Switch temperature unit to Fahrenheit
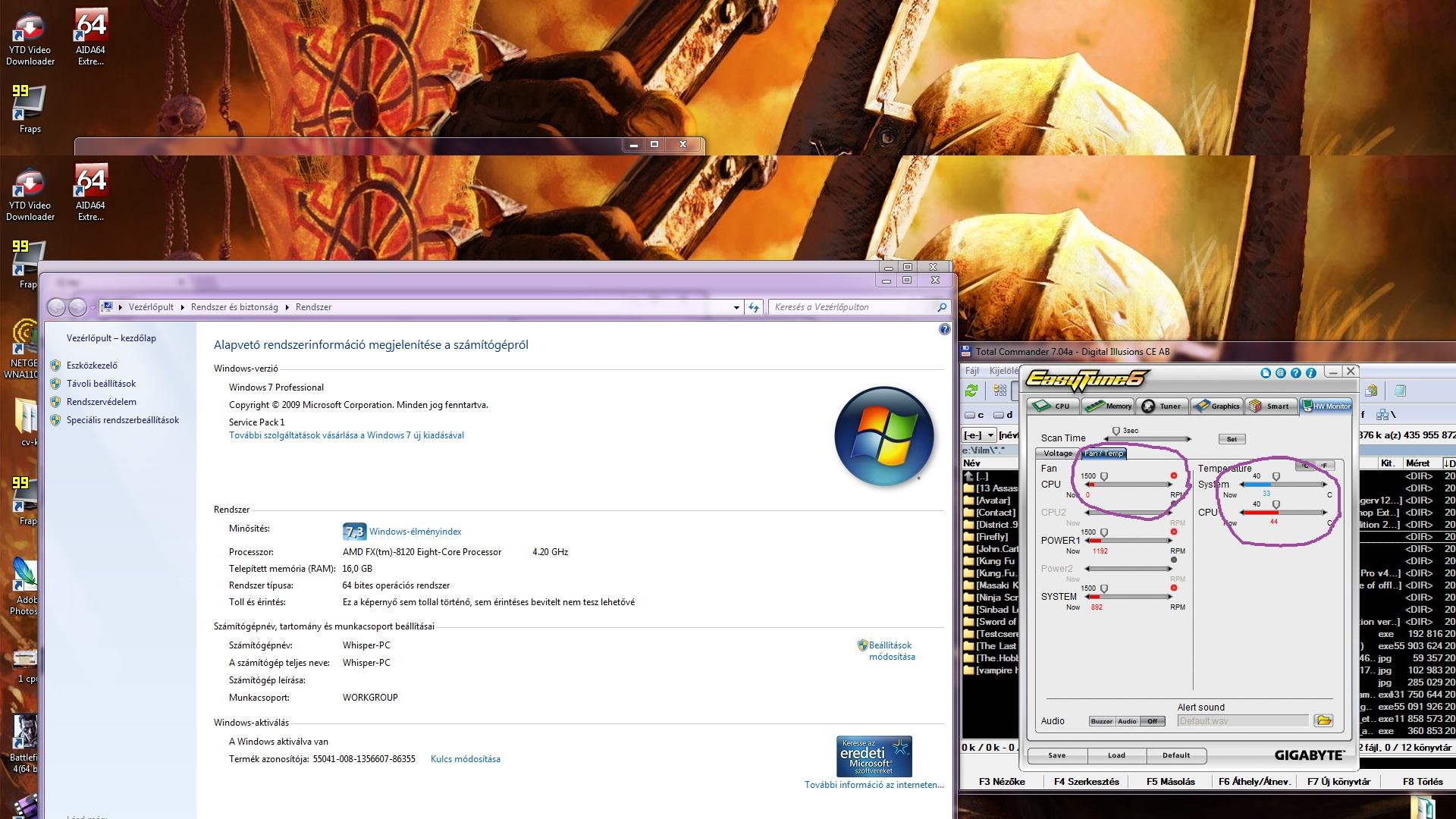The image size is (1456, 819). (x=1326, y=466)
